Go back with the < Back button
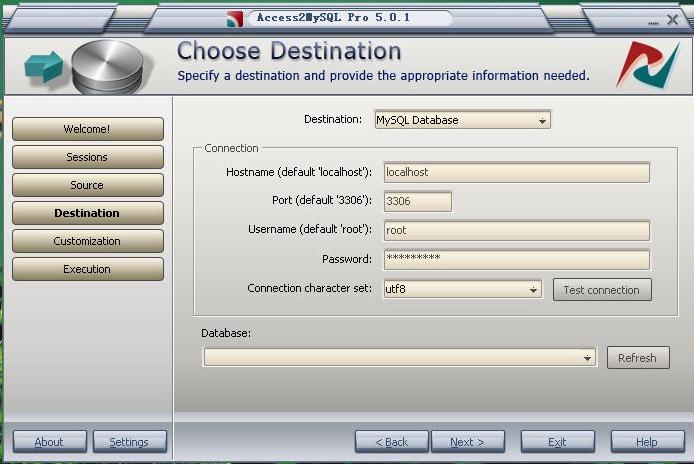 tap(392, 442)
